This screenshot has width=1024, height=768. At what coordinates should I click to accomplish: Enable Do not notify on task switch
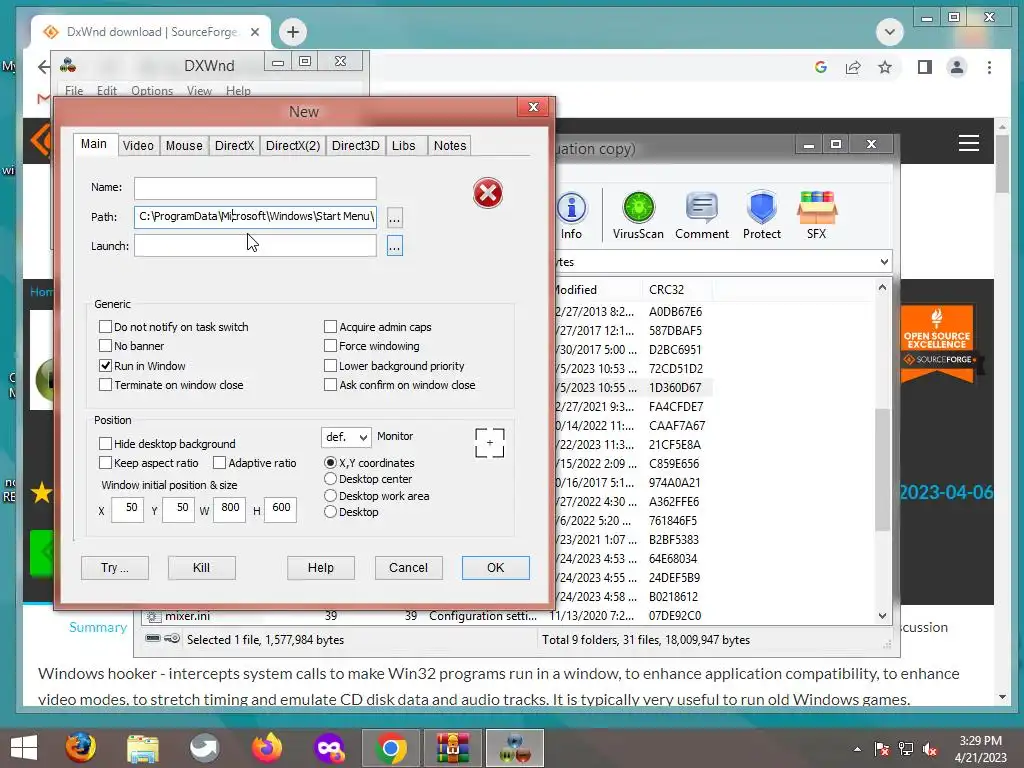(105, 327)
